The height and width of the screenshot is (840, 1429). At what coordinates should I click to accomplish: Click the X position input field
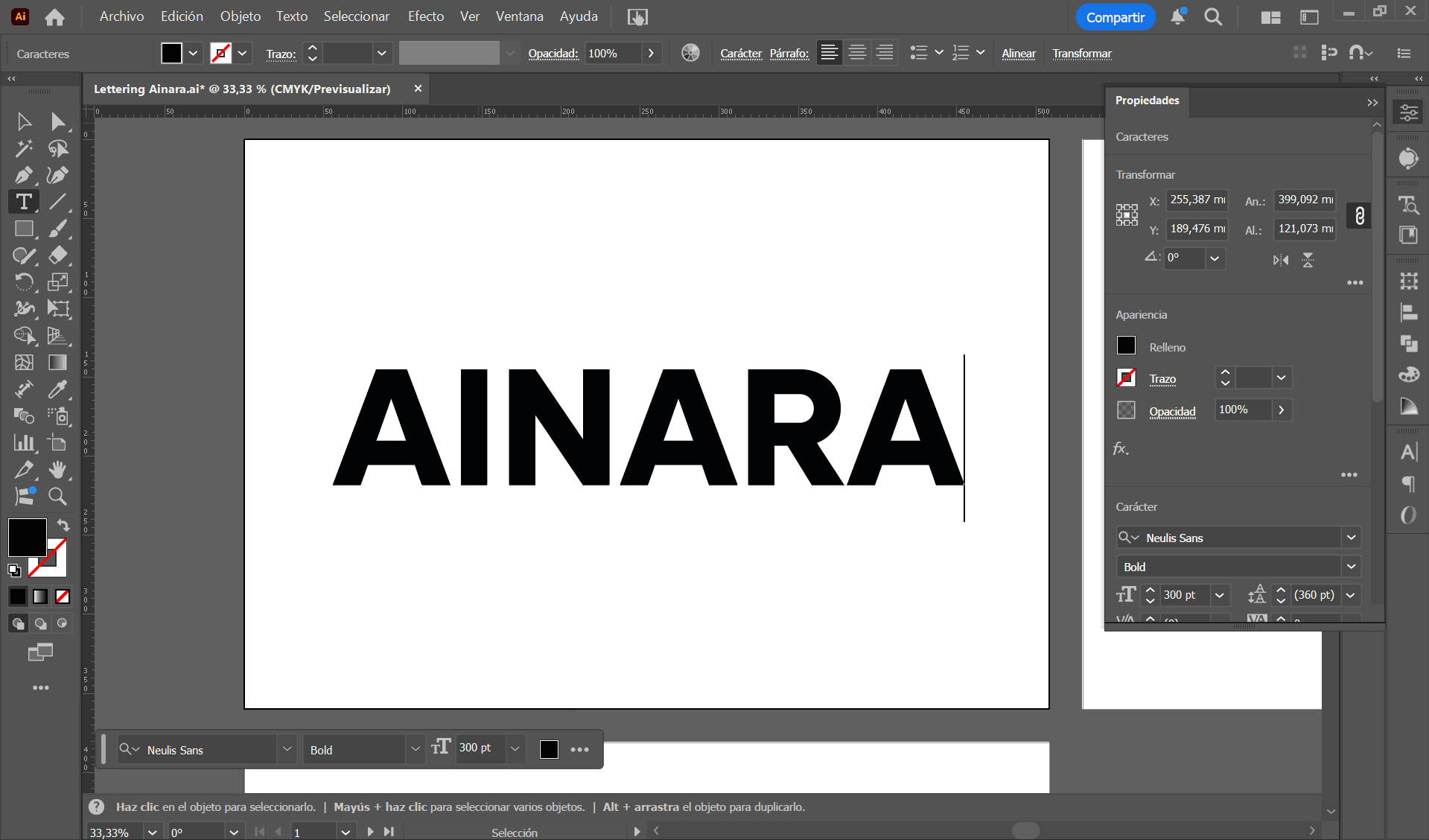1196,200
